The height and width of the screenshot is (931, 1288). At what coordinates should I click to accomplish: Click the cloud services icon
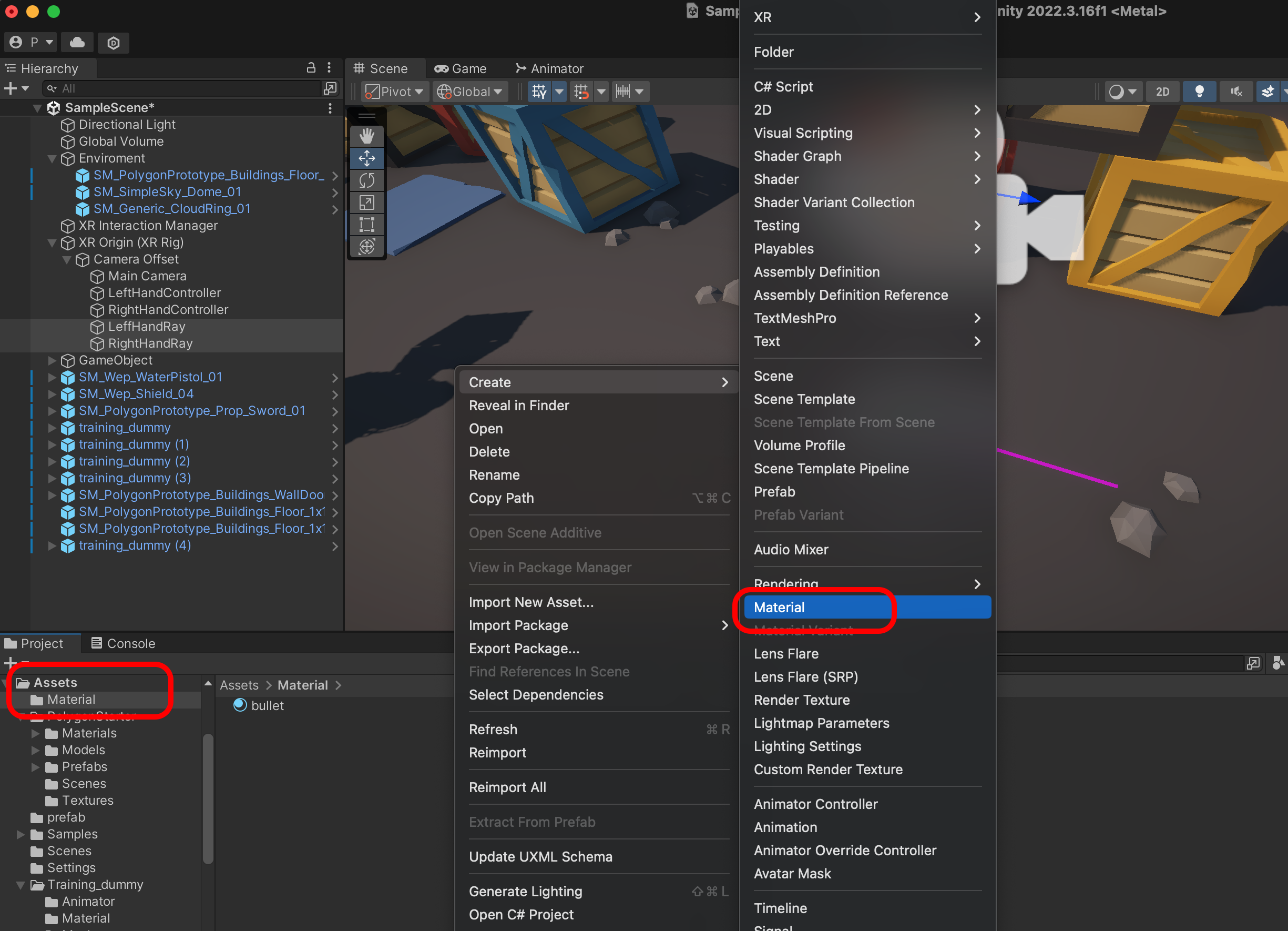click(x=77, y=43)
